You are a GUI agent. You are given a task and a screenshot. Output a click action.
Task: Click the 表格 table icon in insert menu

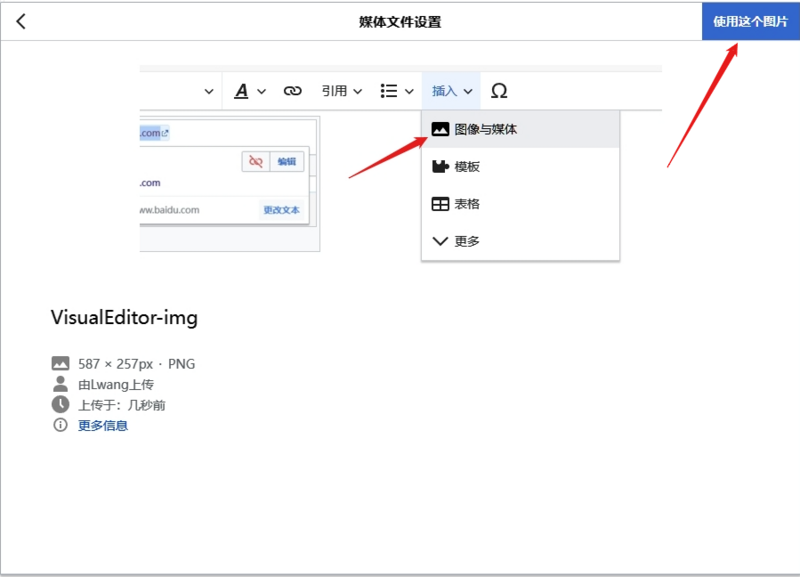pyautogui.click(x=441, y=203)
